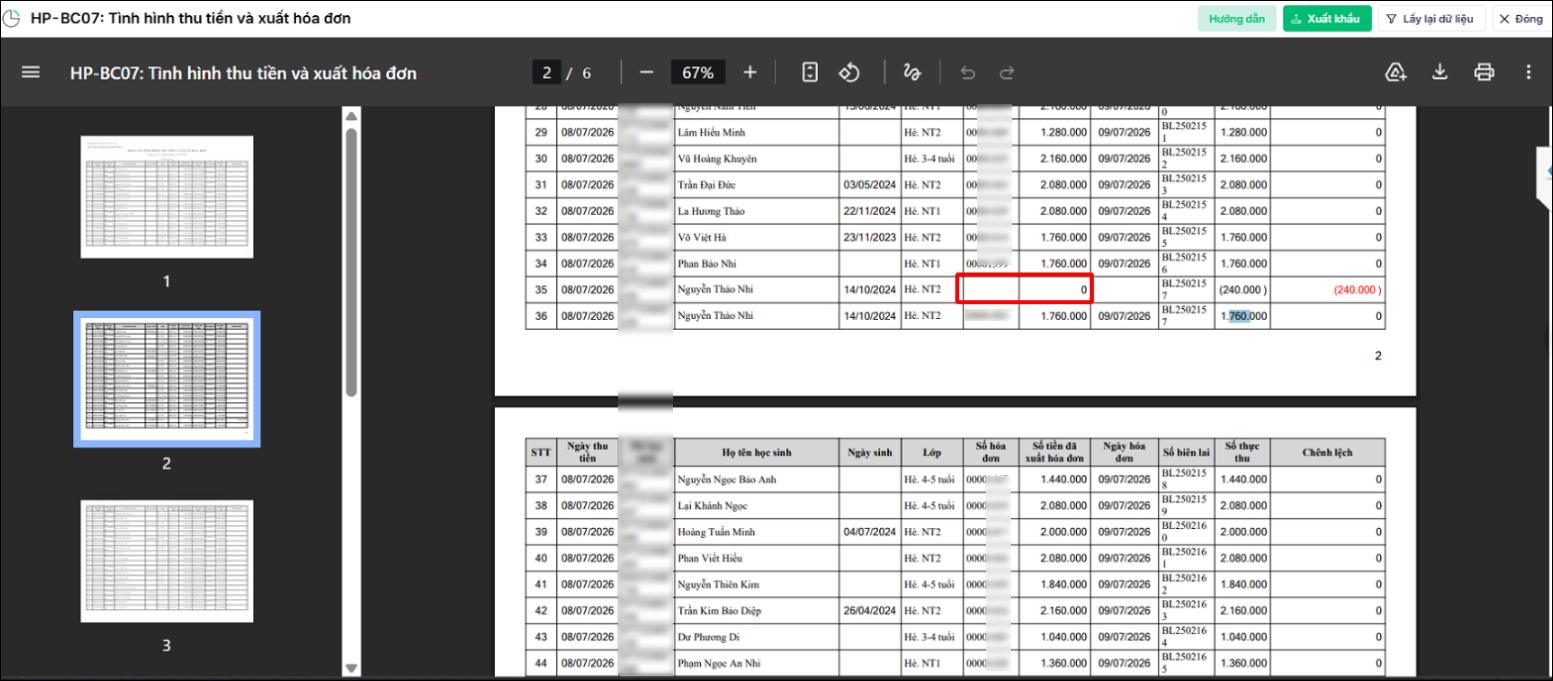
Task: Click the STT column header
Action: tap(541, 452)
